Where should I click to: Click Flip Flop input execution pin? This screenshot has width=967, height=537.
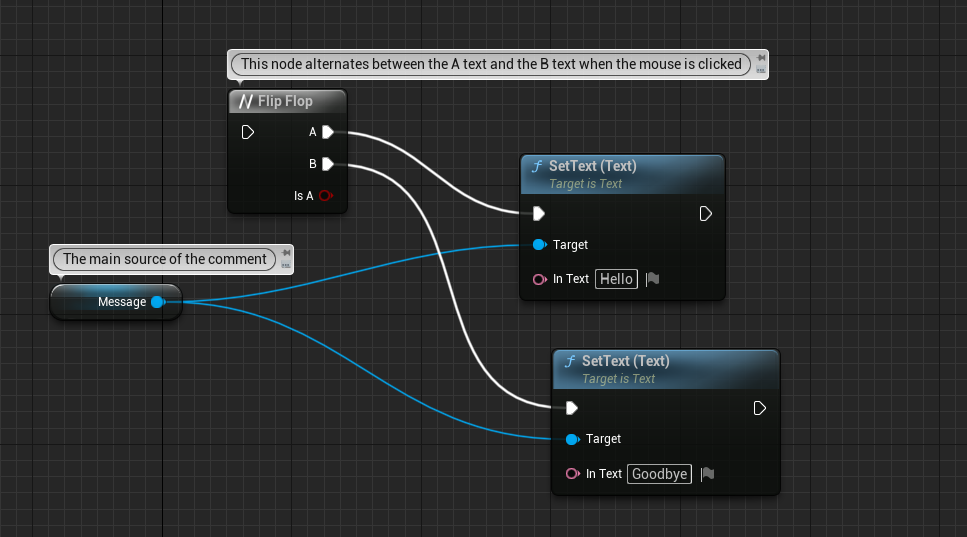click(247, 132)
